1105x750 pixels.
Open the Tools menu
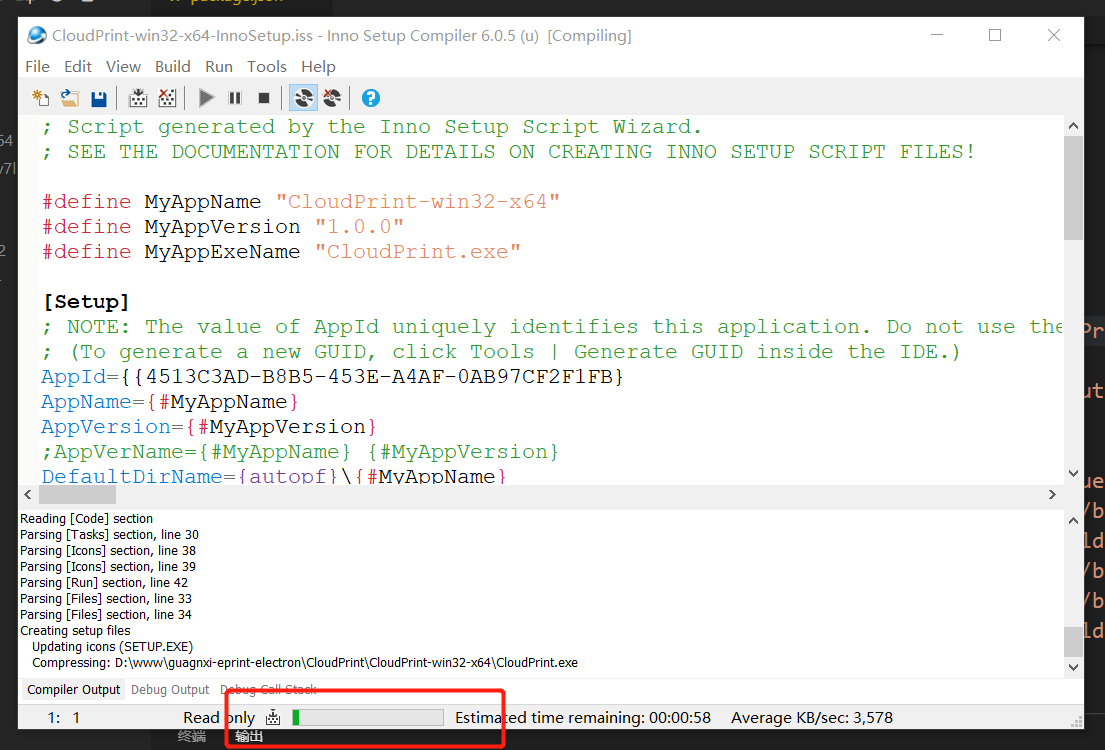266,66
